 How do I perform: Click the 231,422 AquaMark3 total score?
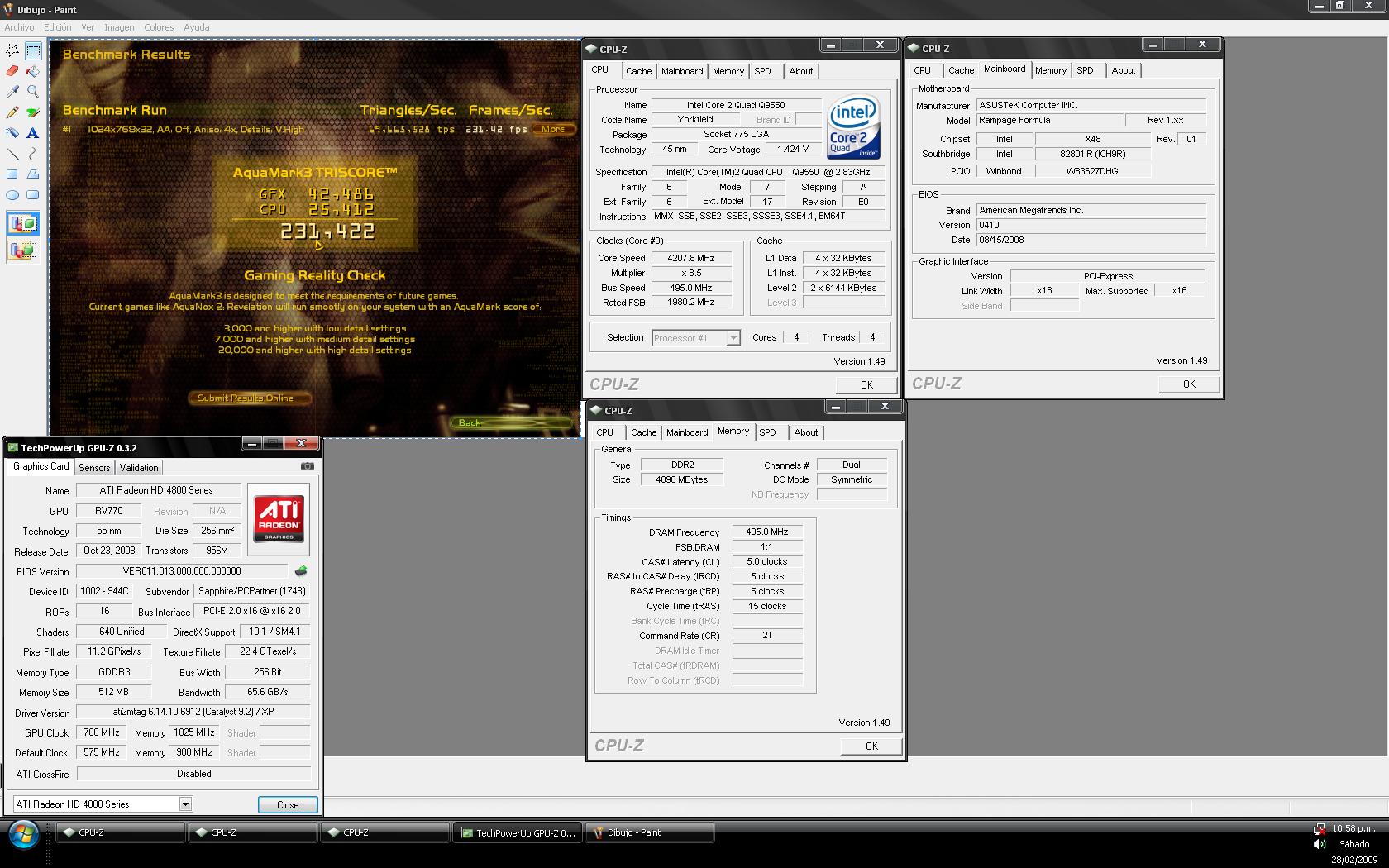point(327,231)
